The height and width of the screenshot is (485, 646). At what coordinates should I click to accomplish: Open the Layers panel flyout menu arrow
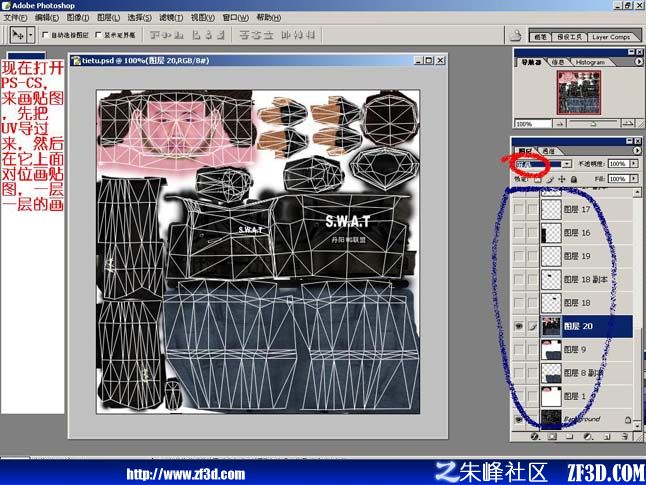click(637, 151)
